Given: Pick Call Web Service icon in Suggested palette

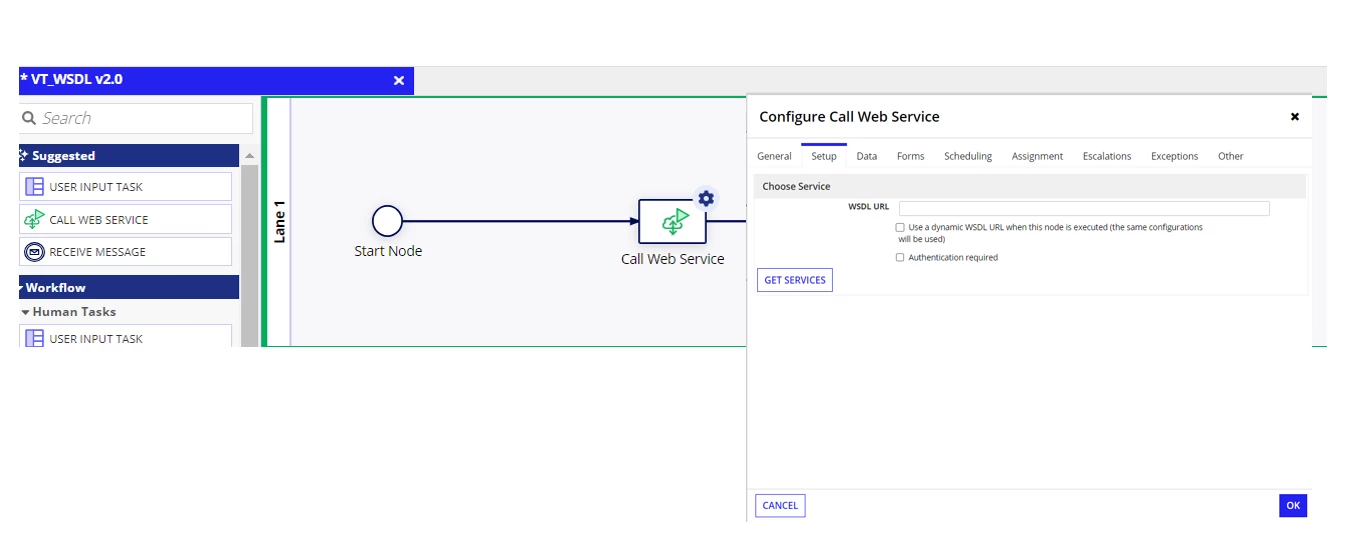Looking at the screenshot, I should (34, 219).
